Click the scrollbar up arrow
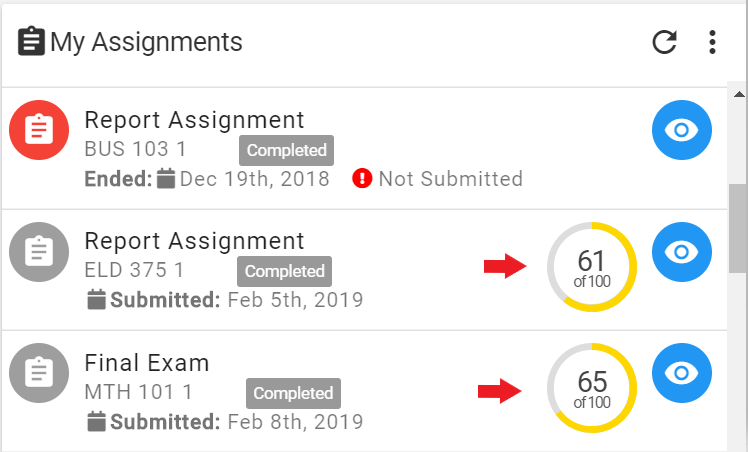The height and width of the screenshot is (452, 748). tap(739, 94)
